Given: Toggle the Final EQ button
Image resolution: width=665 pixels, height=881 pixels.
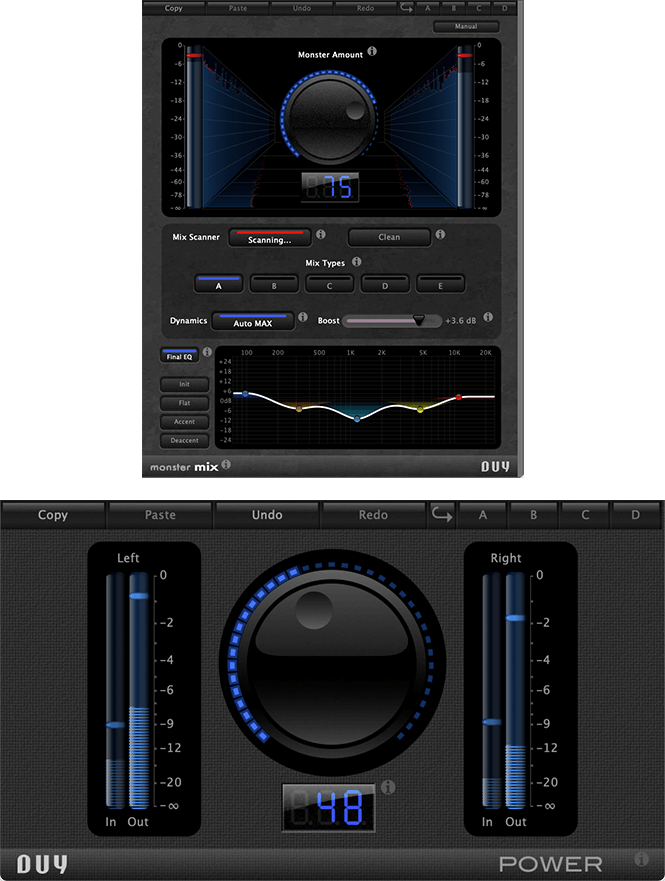Looking at the screenshot, I should coord(180,355).
